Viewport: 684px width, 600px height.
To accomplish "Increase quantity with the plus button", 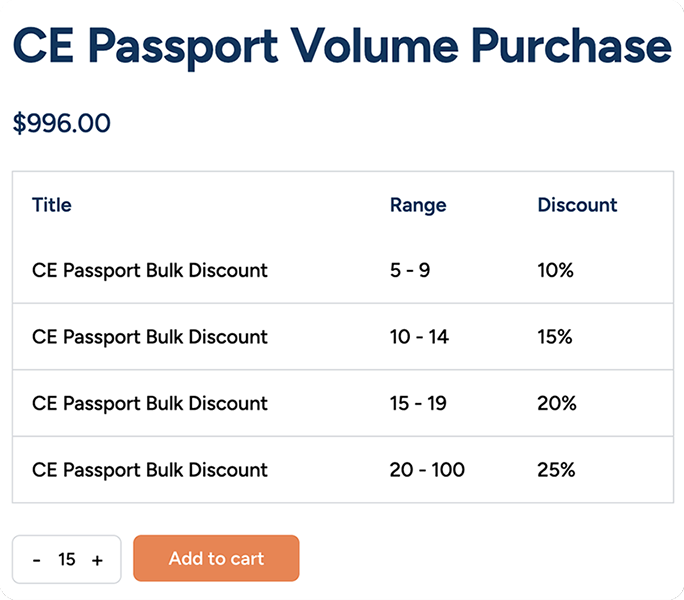I will point(97,560).
